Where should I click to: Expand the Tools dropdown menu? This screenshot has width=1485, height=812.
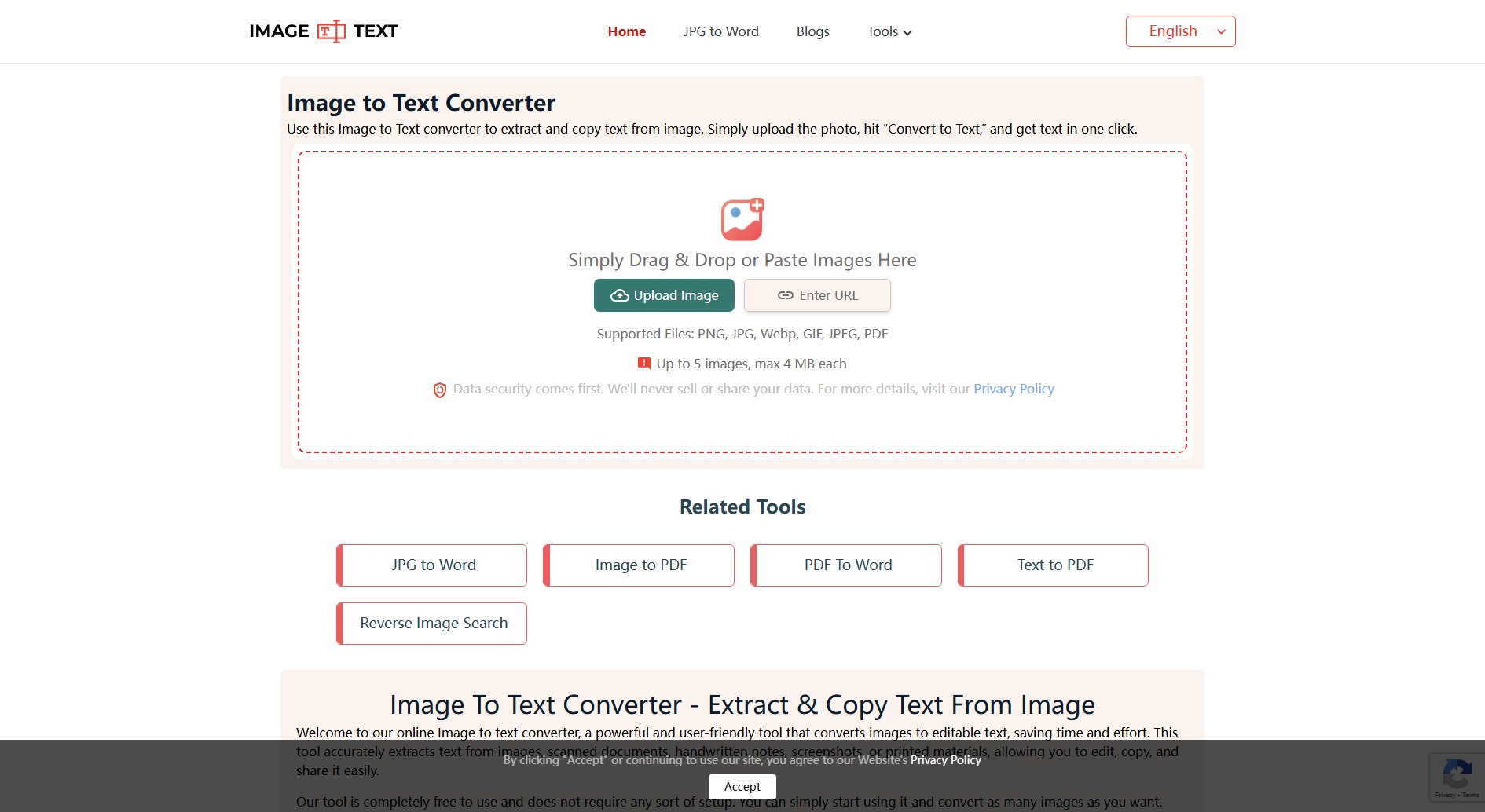[889, 31]
